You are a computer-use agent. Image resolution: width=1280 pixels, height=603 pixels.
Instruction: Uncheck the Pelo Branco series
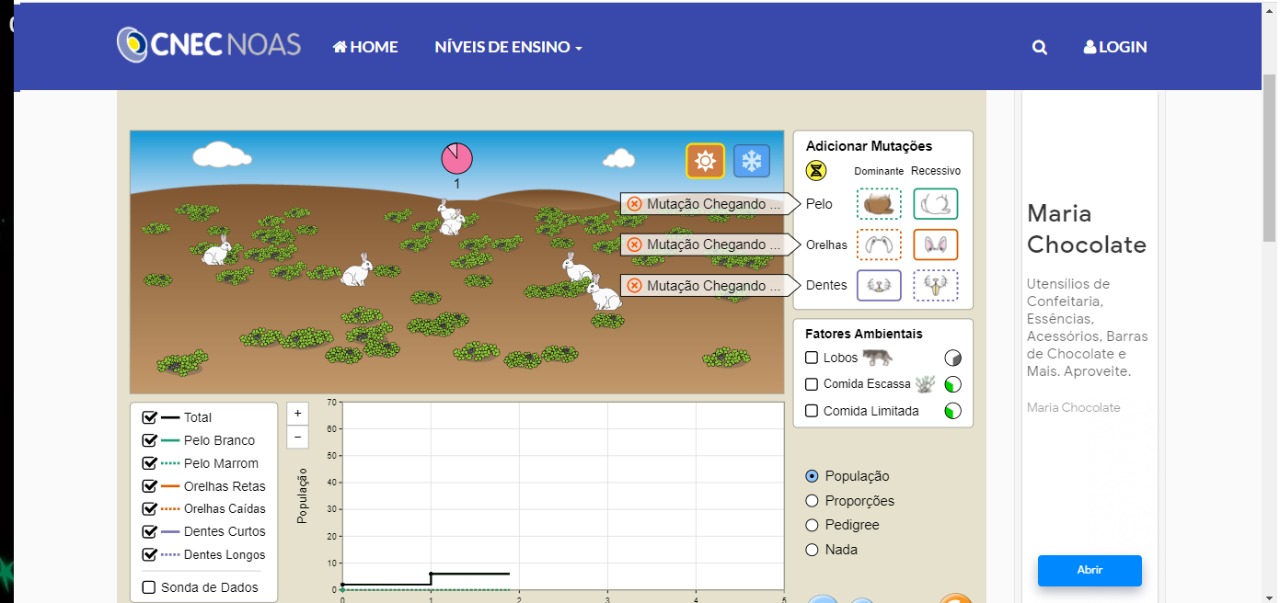click(x=150, y=441)
